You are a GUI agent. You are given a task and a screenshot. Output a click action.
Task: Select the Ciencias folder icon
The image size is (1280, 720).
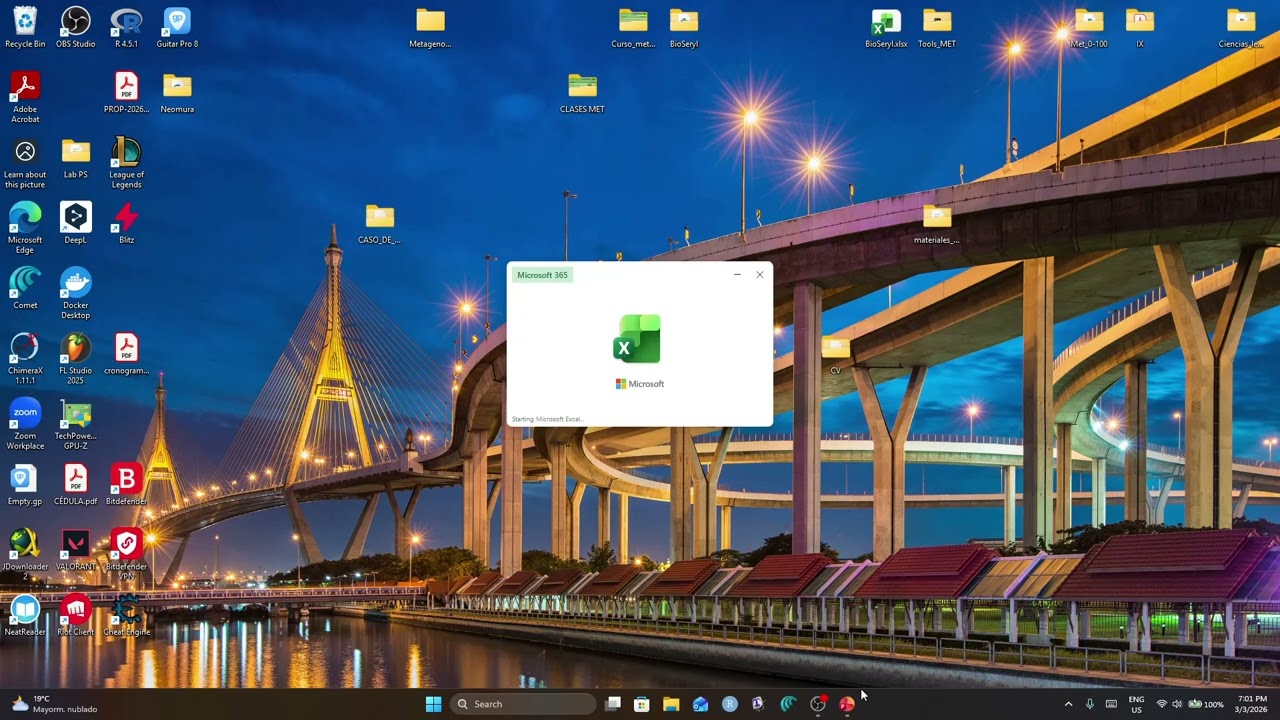tap(1241, 28)
